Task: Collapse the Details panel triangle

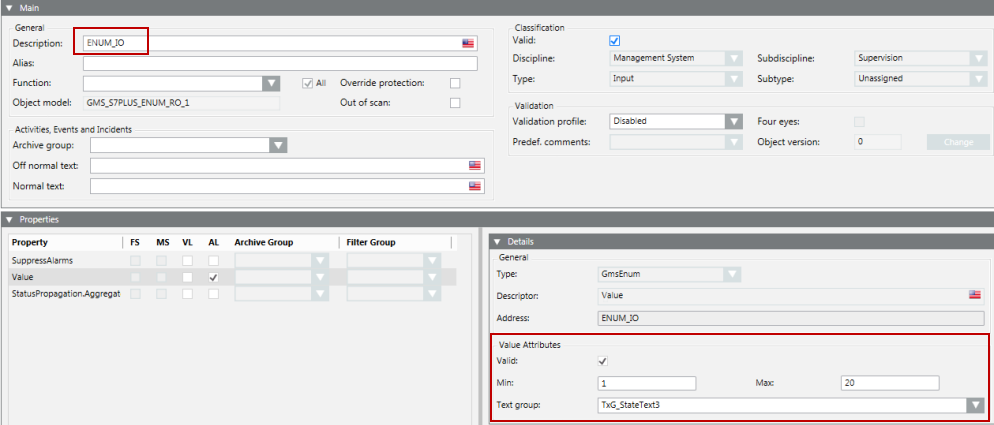Action: [498, 241]
